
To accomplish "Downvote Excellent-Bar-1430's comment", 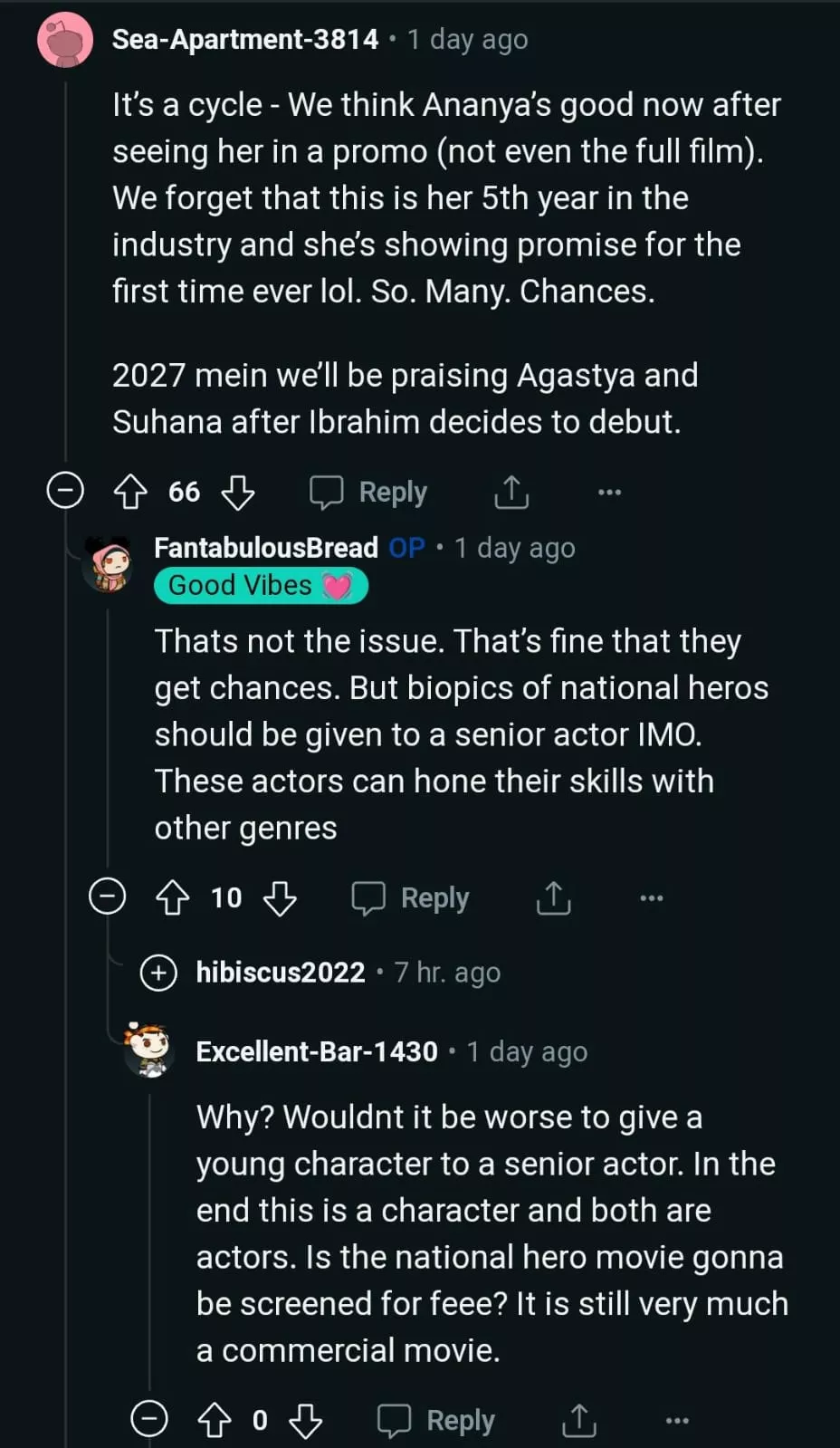I will [306, 1419].
